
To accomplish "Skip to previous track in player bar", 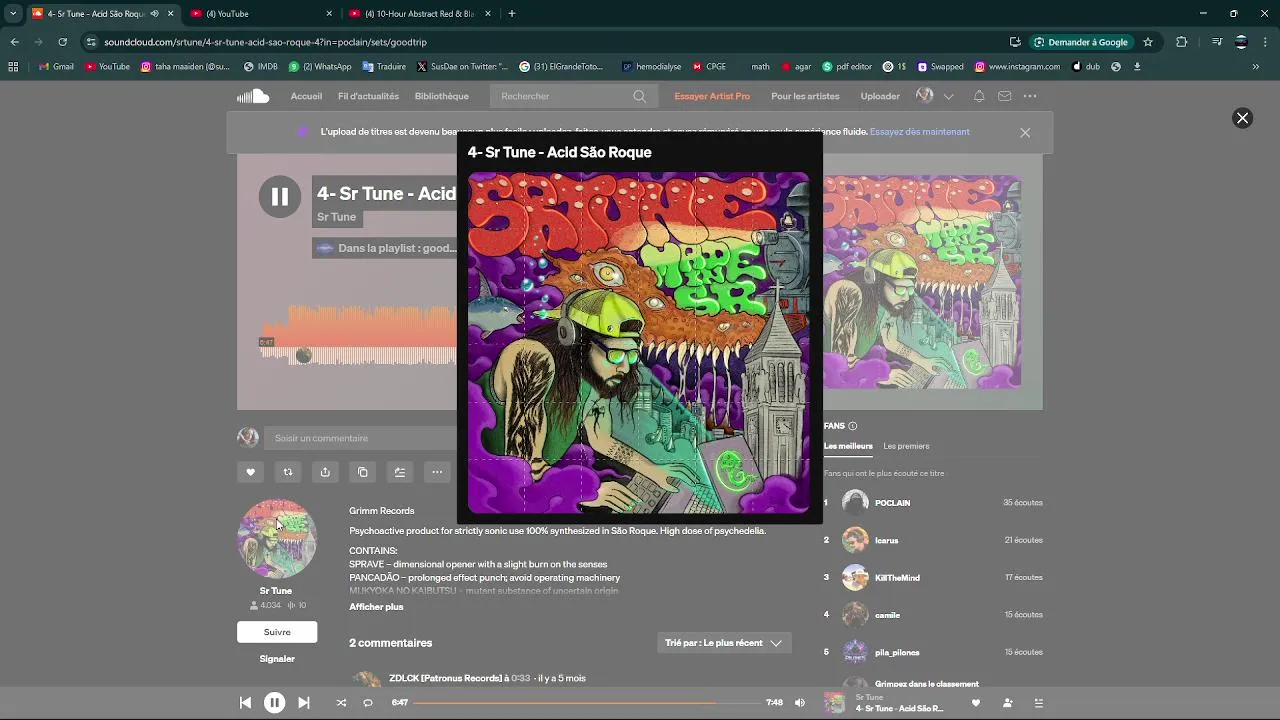I will 245,703.
